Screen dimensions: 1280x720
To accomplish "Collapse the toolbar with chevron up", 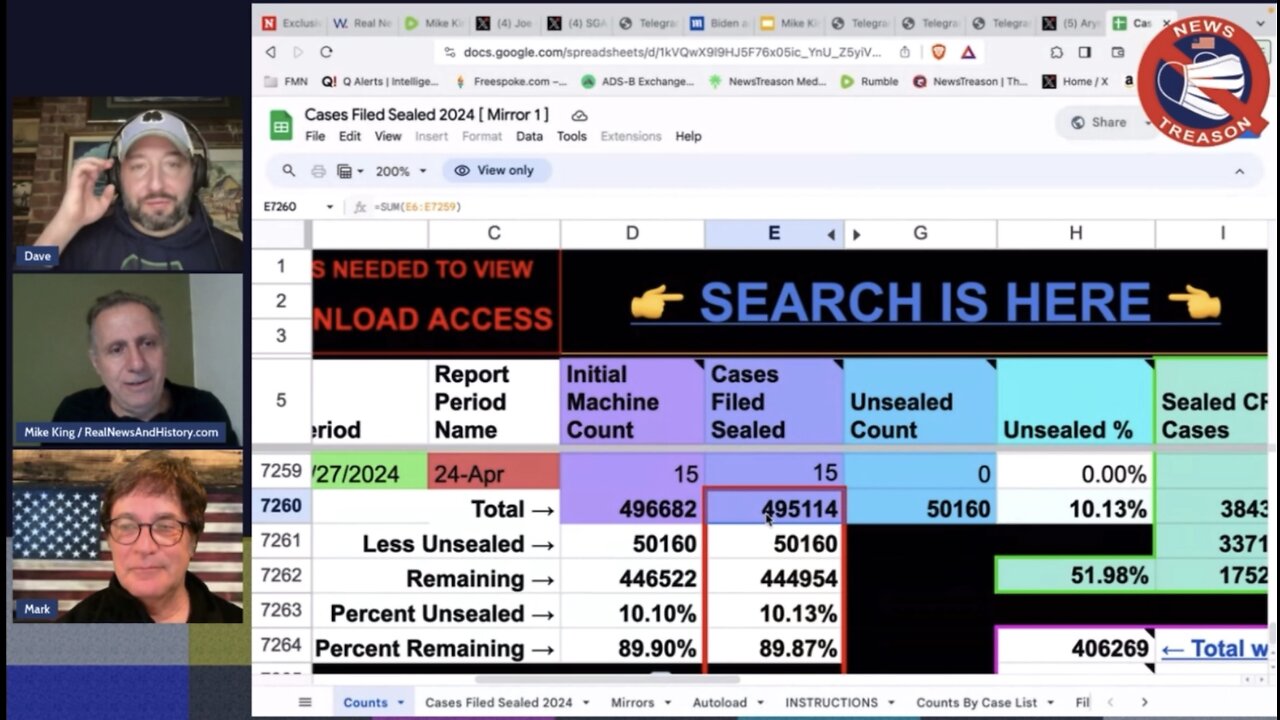I will [1239, 171].
